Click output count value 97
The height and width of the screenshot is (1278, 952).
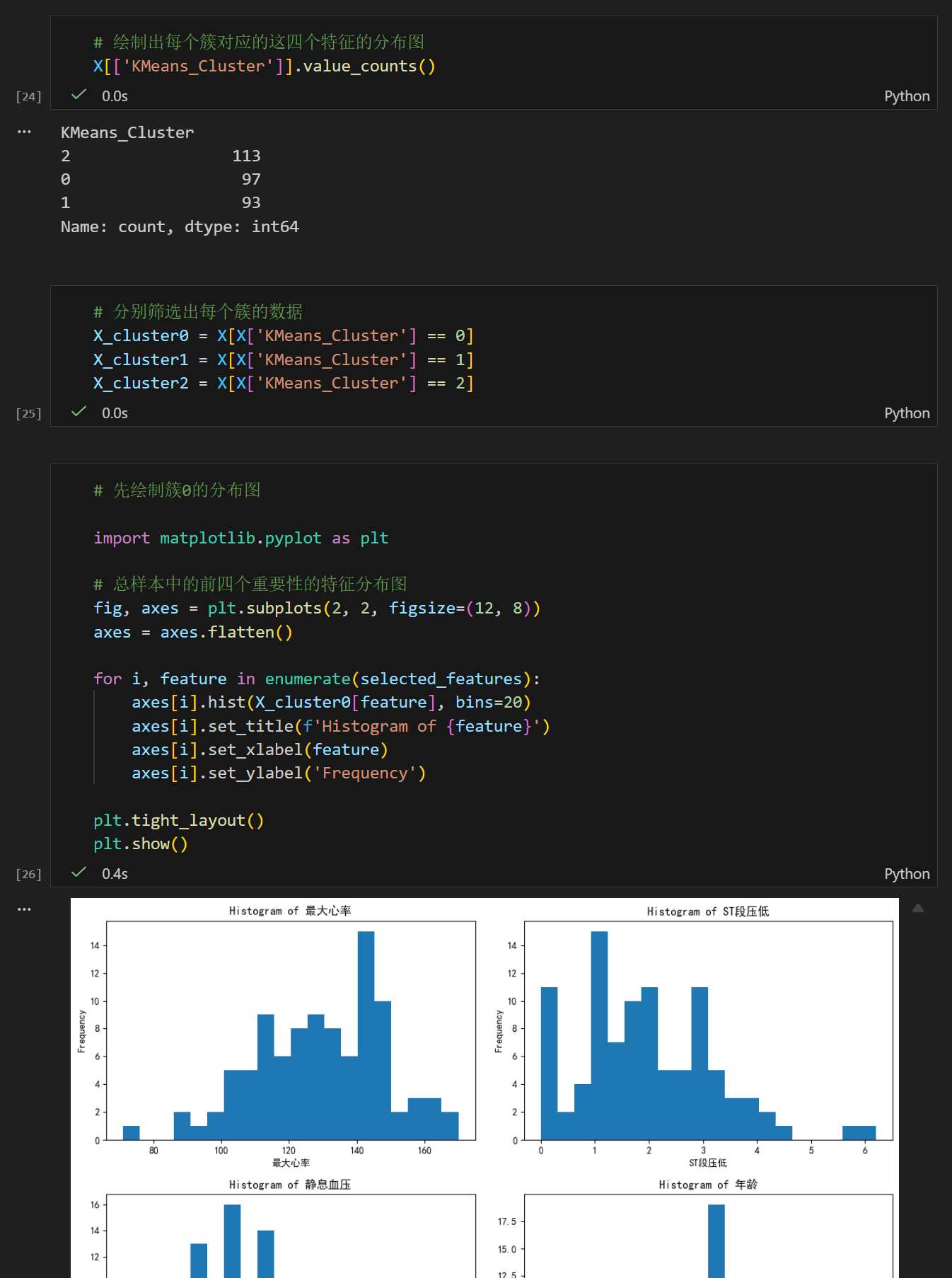point(251,179)
